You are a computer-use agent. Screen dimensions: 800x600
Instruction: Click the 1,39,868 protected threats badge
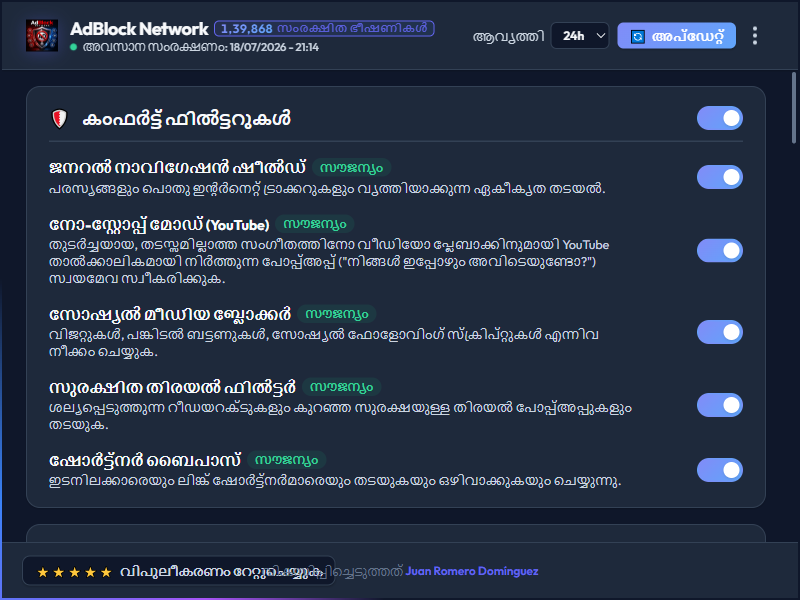(324, 29)
